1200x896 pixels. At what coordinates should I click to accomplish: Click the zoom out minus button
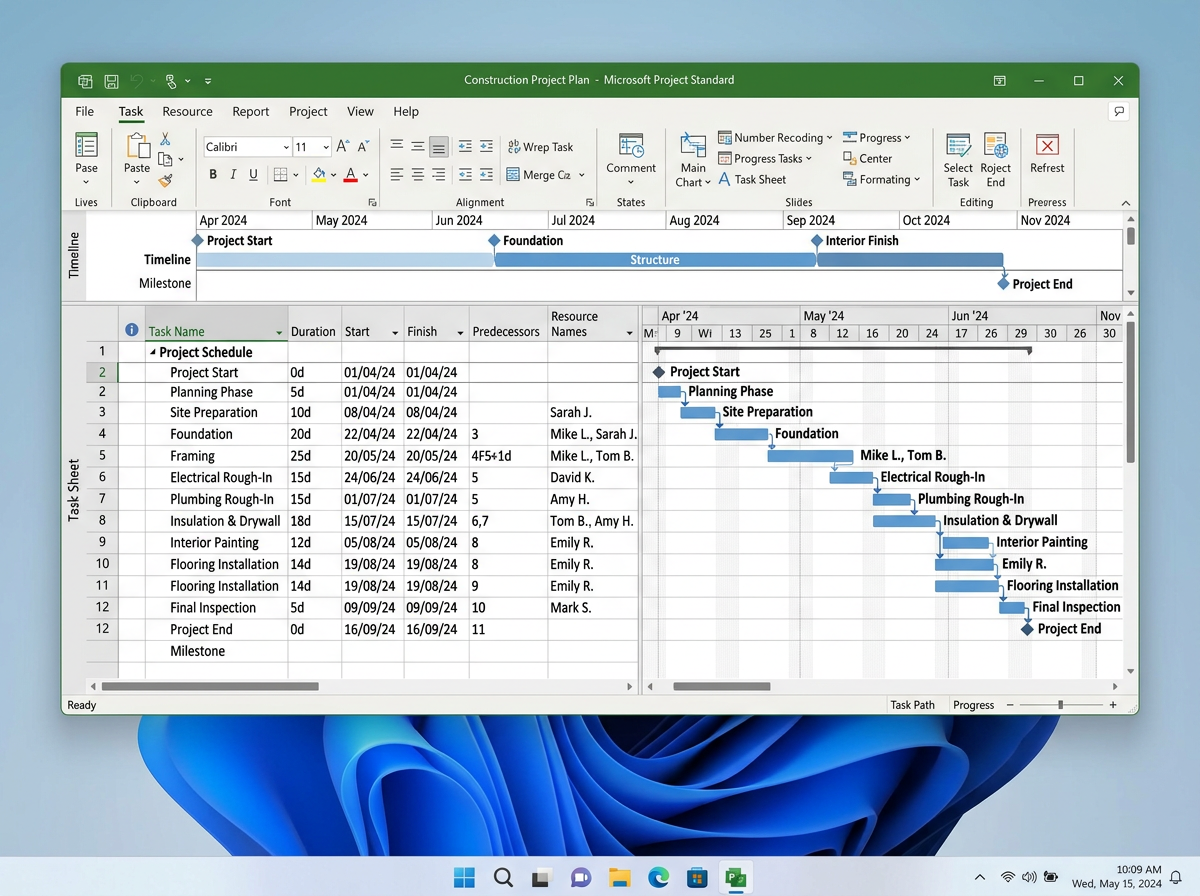point(1009,705)
